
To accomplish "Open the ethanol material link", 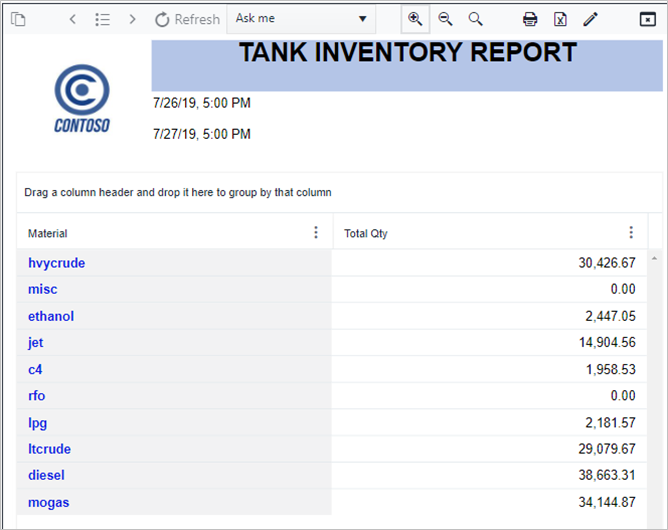I will click(51, 316).
